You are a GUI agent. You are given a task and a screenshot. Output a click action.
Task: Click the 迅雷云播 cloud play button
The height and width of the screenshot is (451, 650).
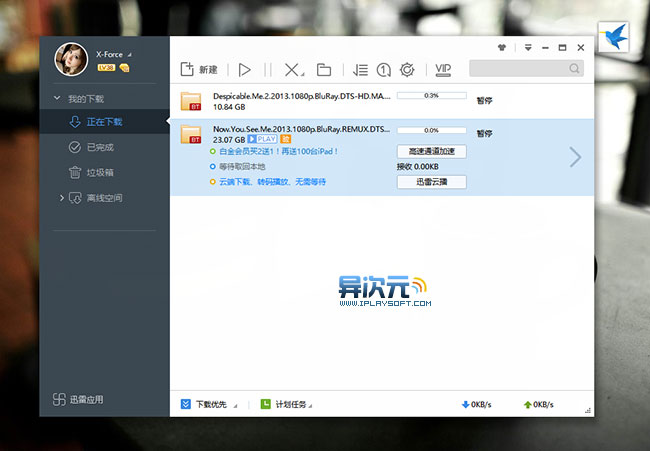click(x=432, y=182)
